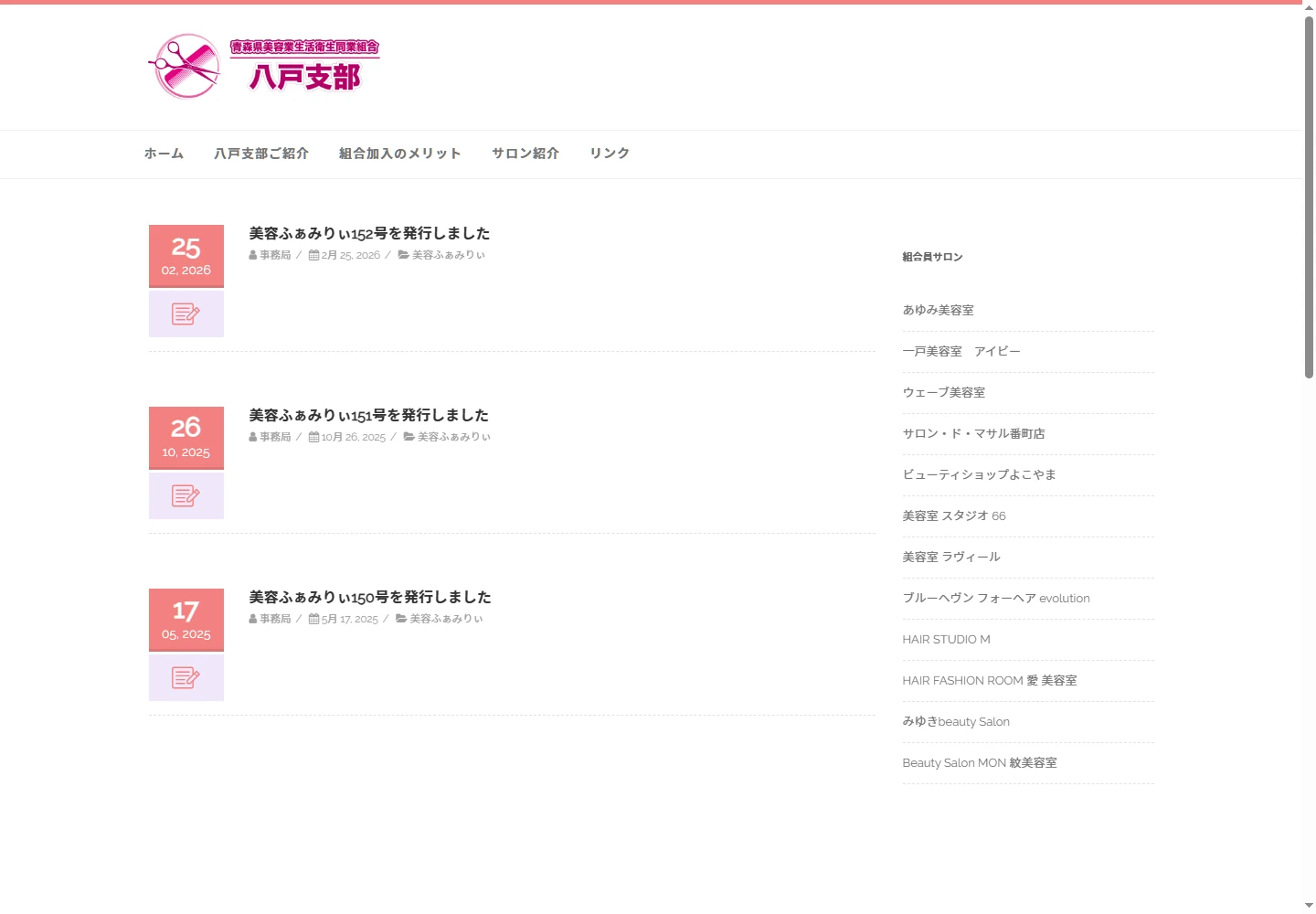Open the 美容ふぁみりぃ150号 post title
1316x914 pixels.
point(370,597)
